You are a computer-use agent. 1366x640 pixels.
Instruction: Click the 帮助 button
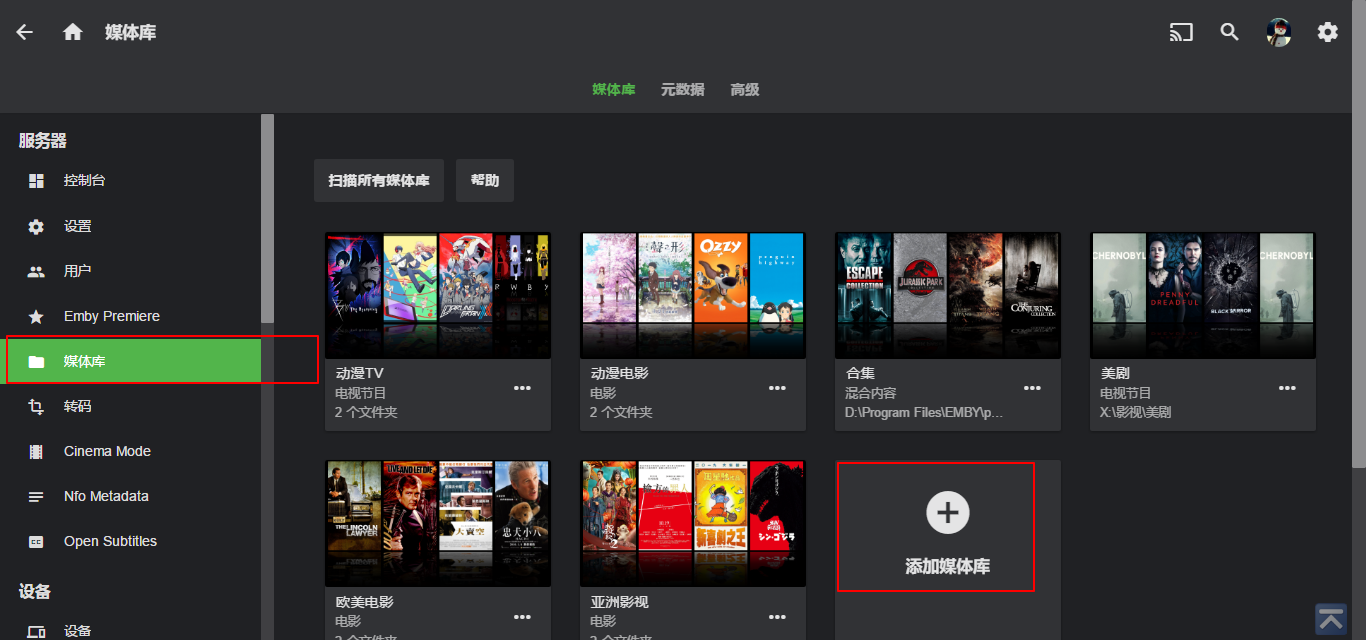pyautogui.click(x=485, y=181)
